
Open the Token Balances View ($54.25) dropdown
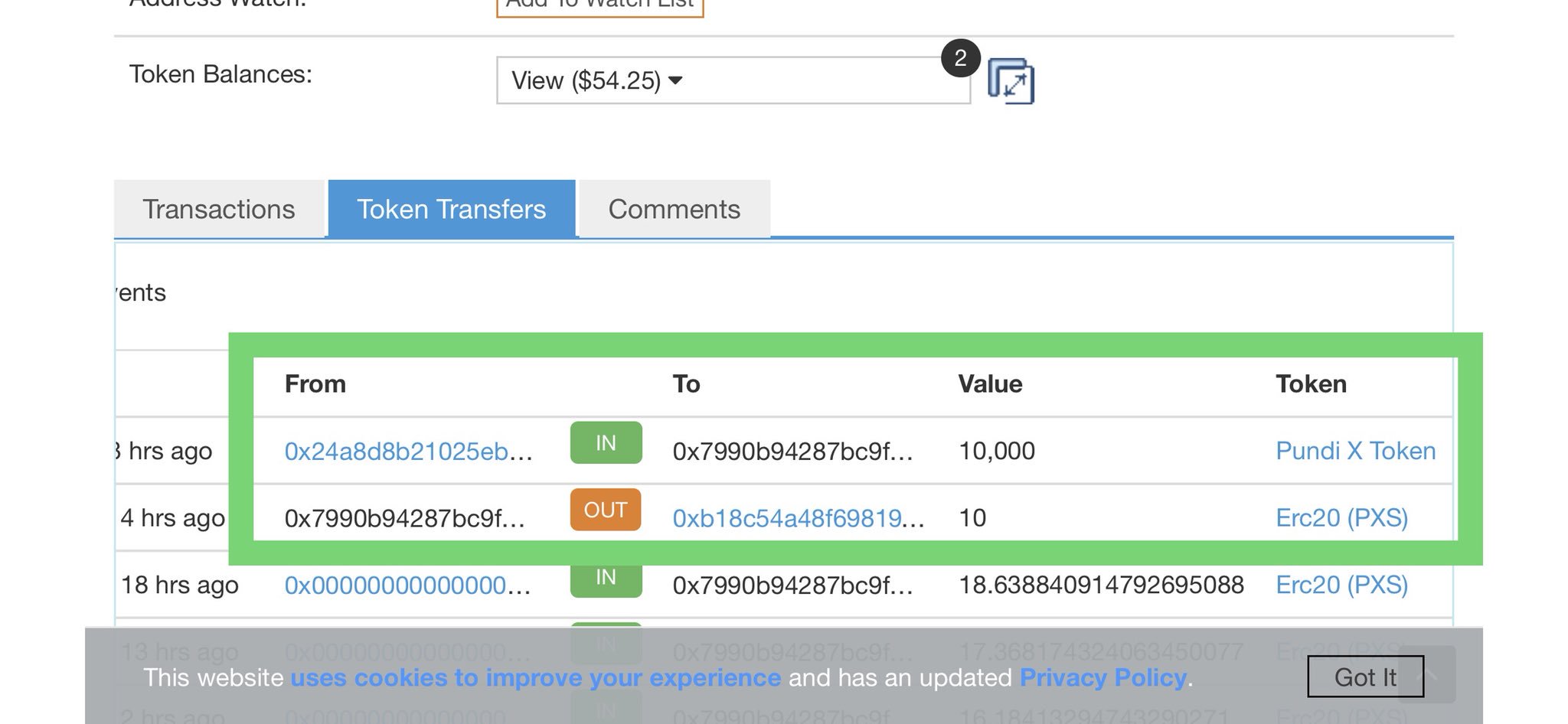pyautogui.click(x=733, y=80)
